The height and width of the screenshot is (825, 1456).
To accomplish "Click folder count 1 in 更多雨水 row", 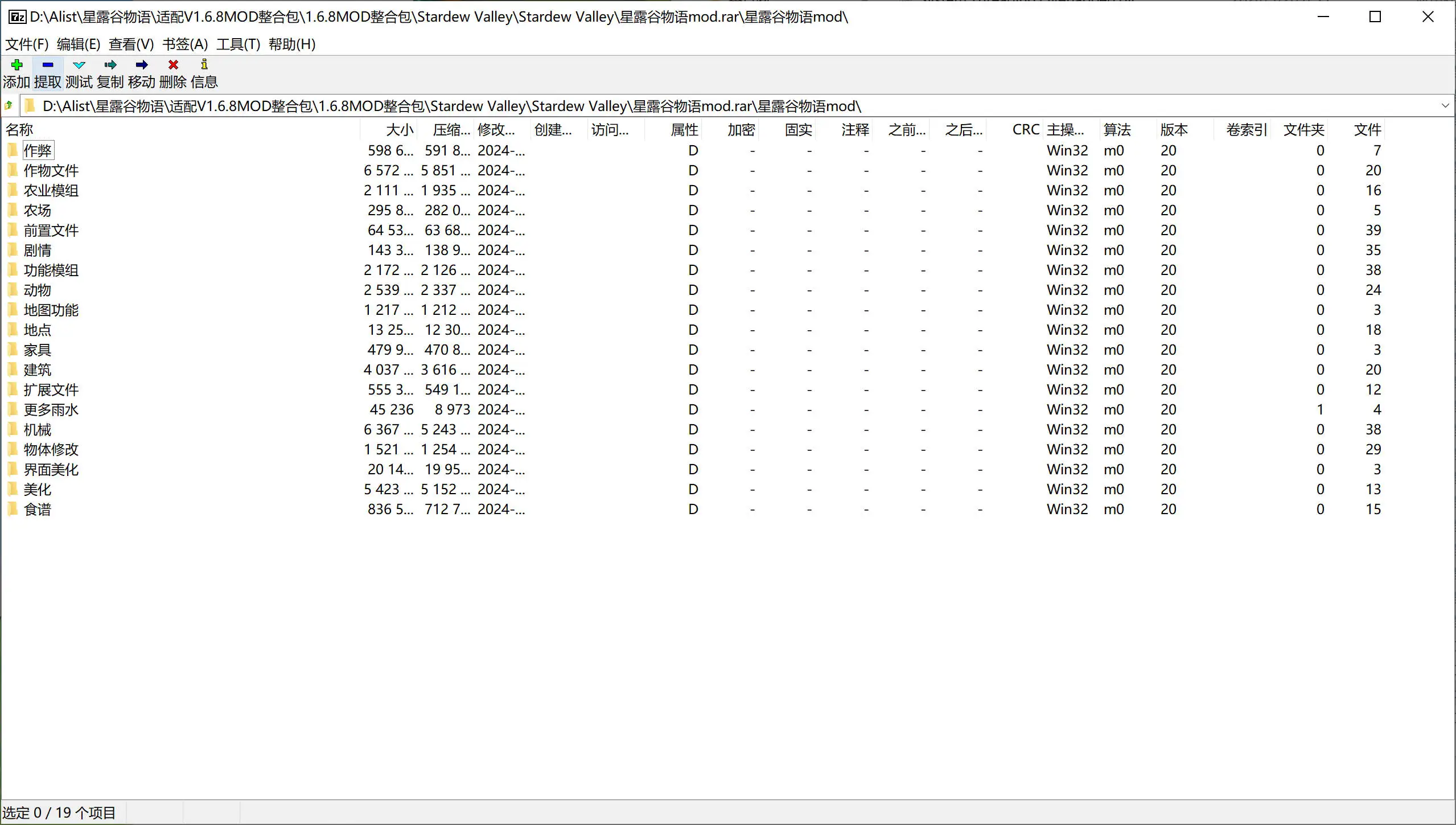I will (1320, 409).
